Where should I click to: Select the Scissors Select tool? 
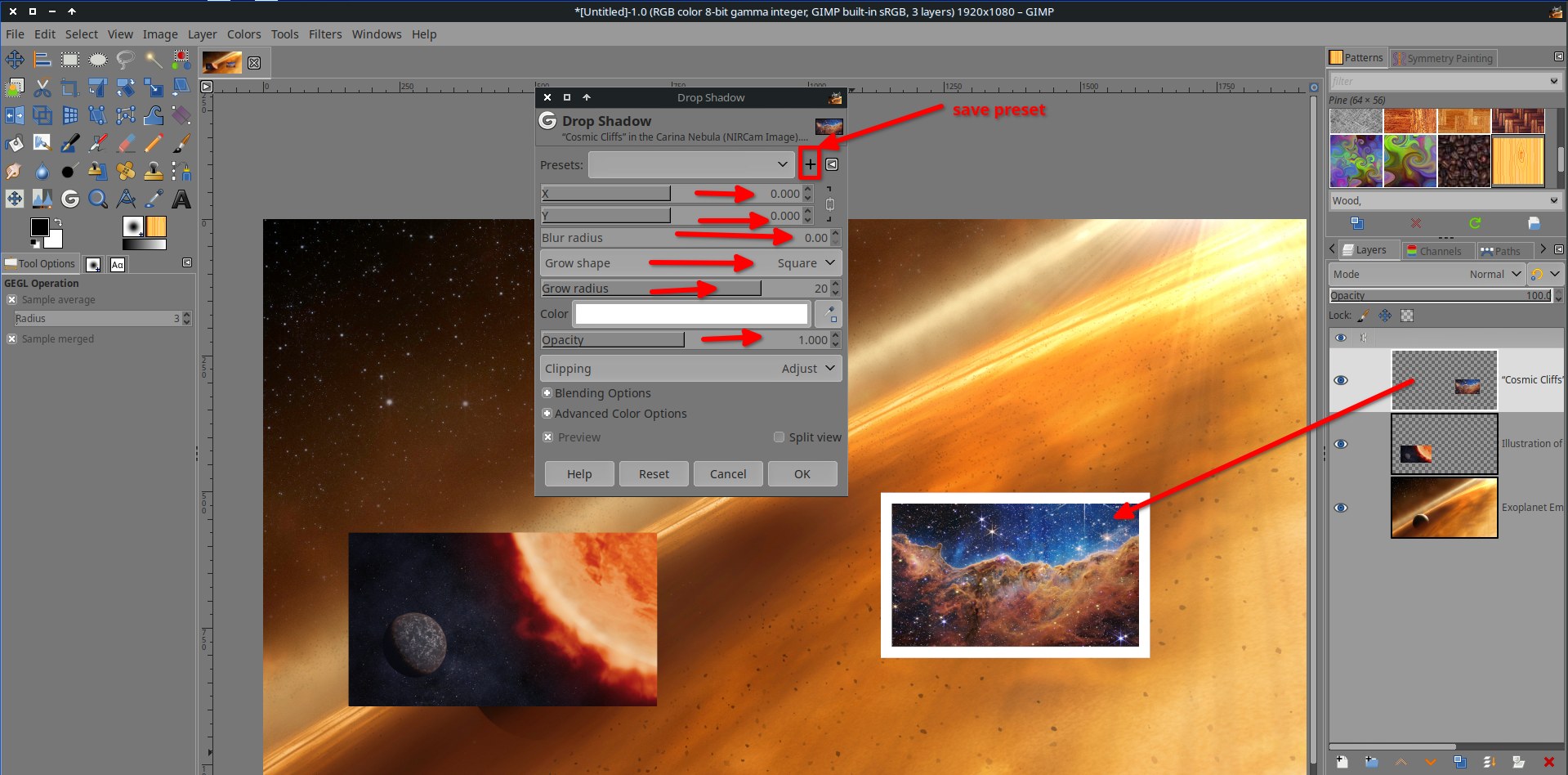click(42, 87)
